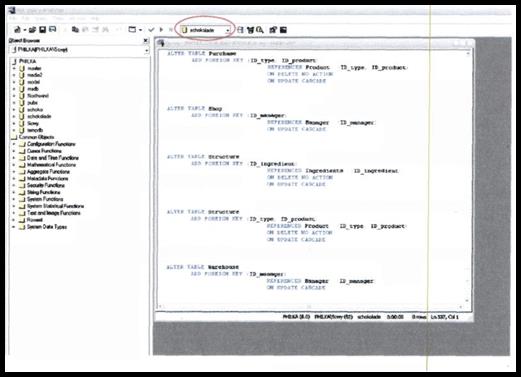Screen dimensions: 521x377
Task: Select the Text and Image Functions folder
Action: coord(54,213)
